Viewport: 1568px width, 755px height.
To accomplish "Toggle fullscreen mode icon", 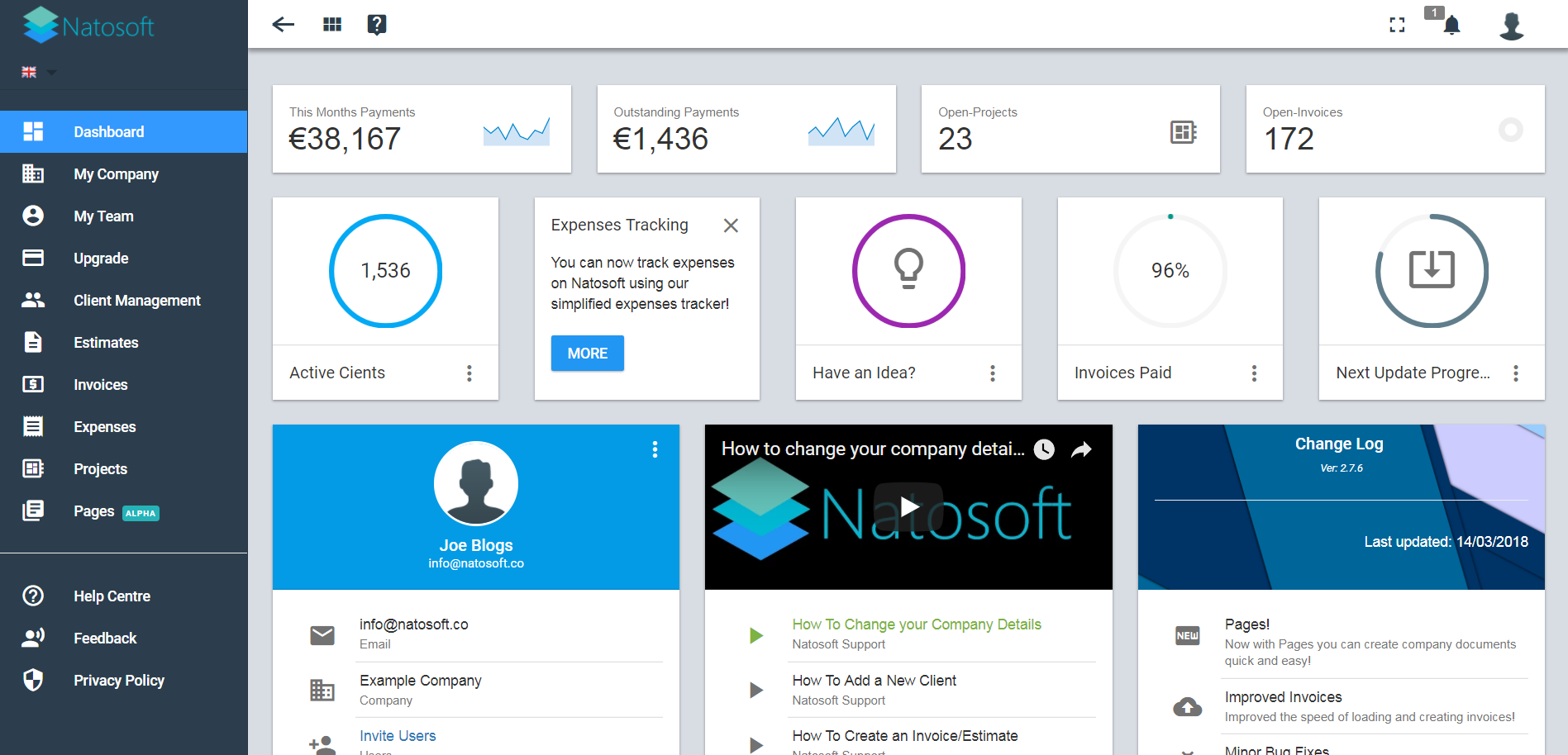I will pos(1397,25).
